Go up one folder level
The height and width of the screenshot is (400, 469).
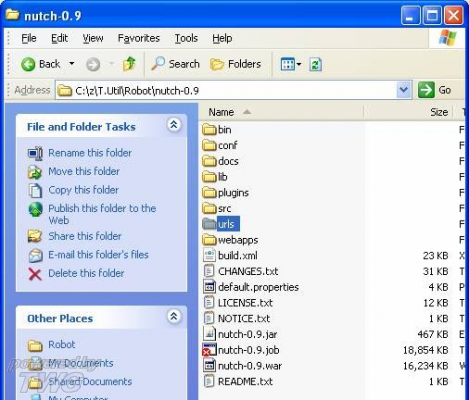pyautogui.click(x=129, y=64)
